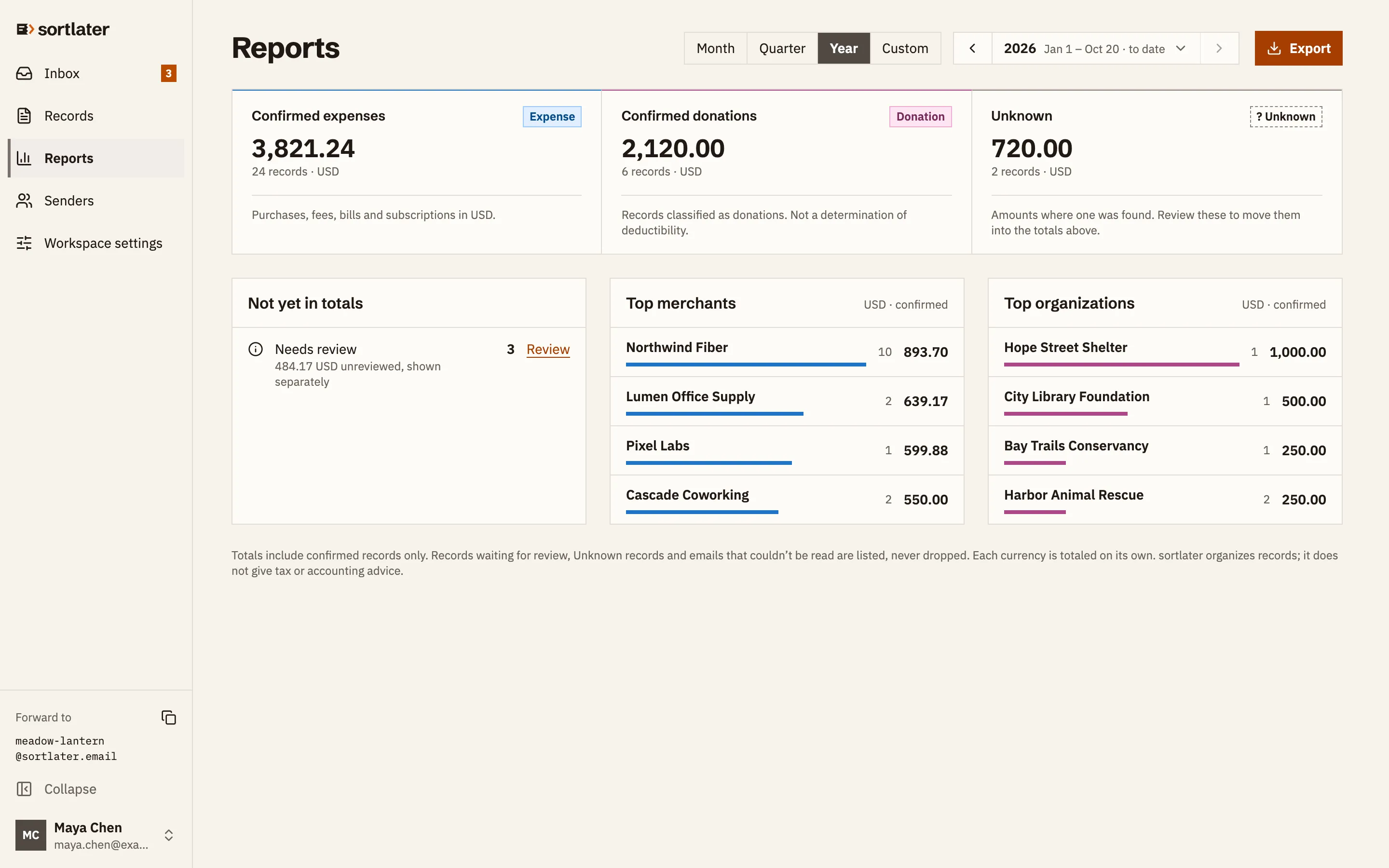Select the Harbor Animal Rescue row

(x=1165, y=500)
